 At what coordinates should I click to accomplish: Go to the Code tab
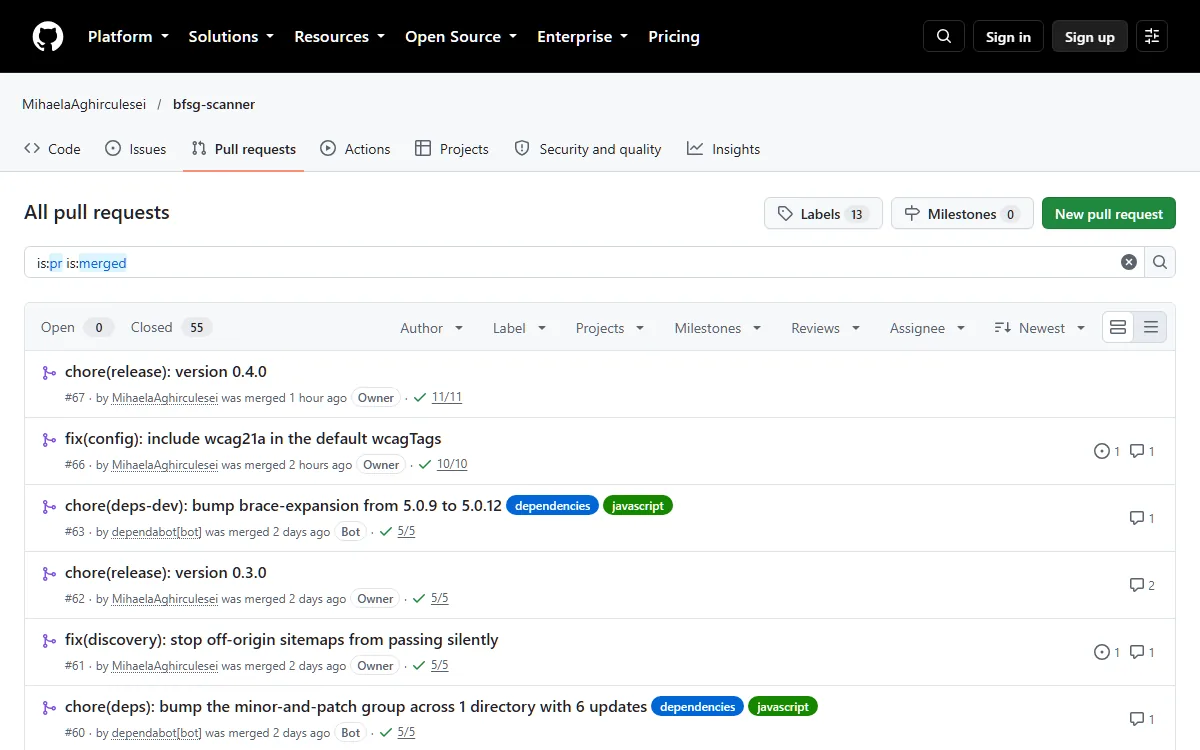coord(52,149)
